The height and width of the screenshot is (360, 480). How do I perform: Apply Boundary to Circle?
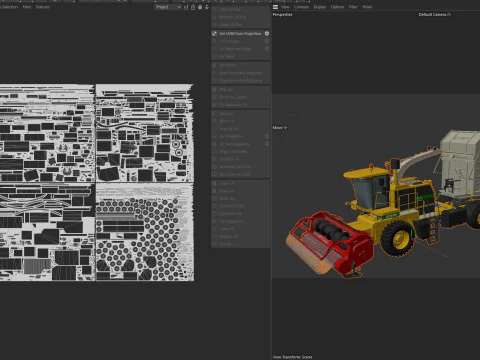coord(240,167)
